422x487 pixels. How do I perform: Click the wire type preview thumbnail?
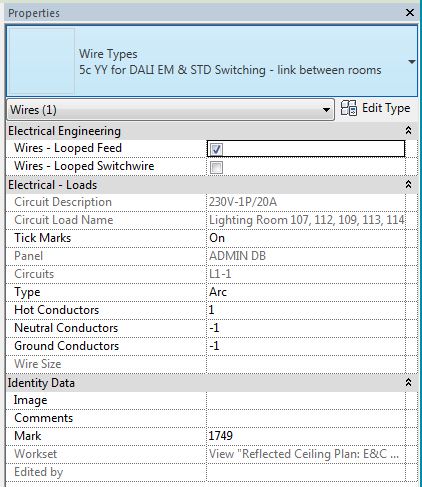pyautogui.click(x=41, y=61)
